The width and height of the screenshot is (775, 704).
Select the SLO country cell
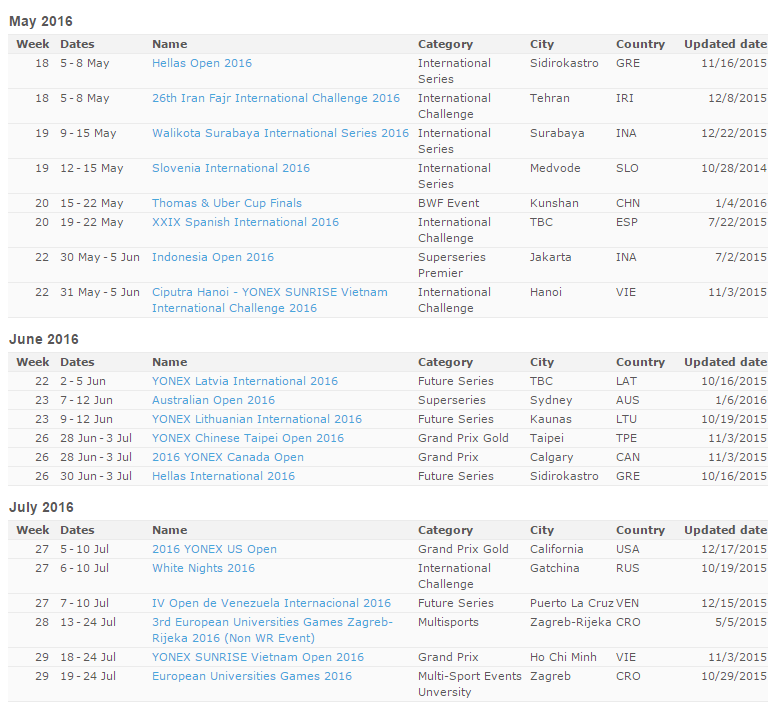click(x=627, y=168)
